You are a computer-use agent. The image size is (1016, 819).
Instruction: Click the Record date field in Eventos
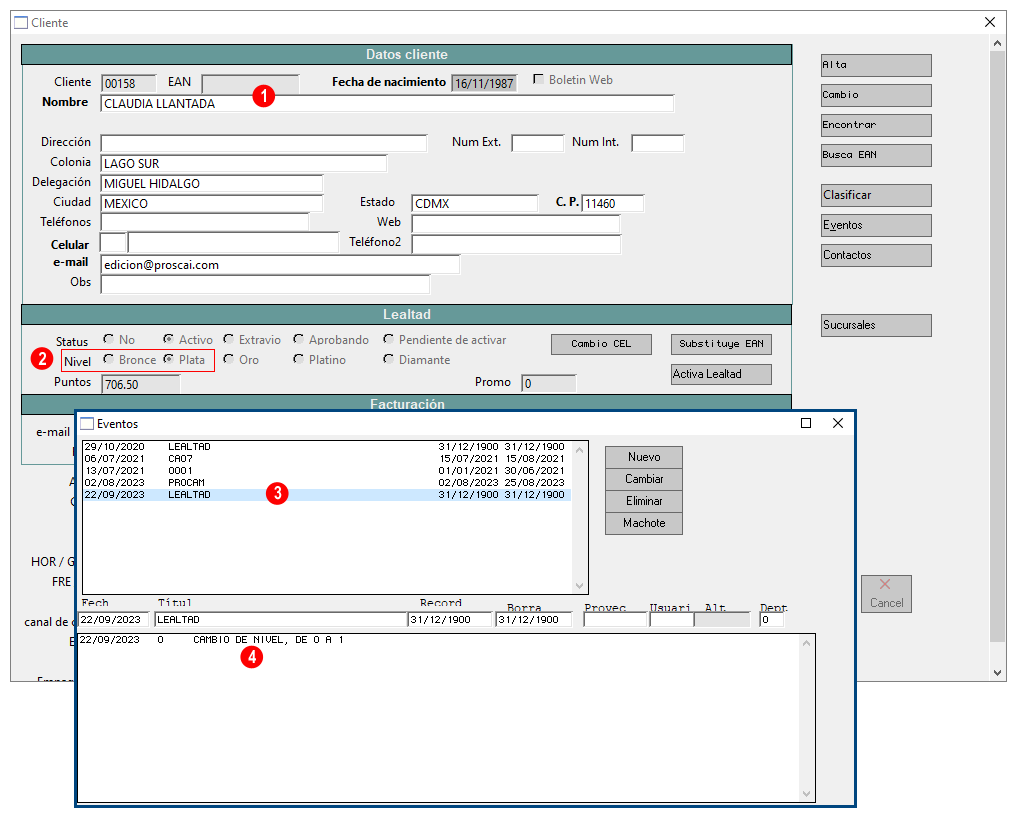(x=450, y=619)
